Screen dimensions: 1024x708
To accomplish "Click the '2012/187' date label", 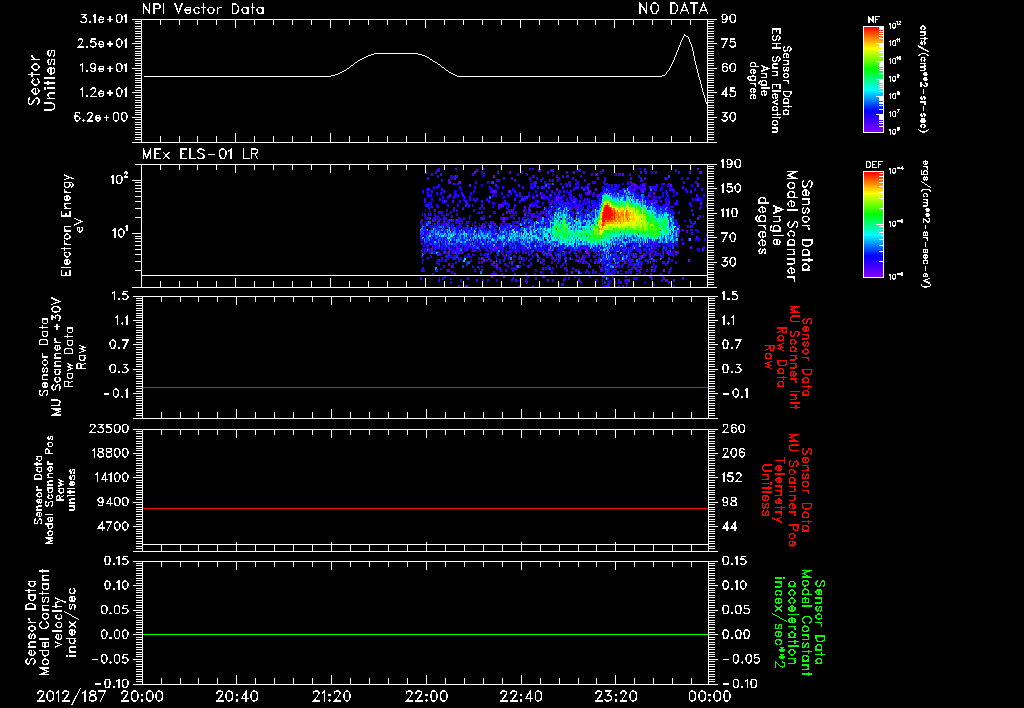I will (71, 696).
